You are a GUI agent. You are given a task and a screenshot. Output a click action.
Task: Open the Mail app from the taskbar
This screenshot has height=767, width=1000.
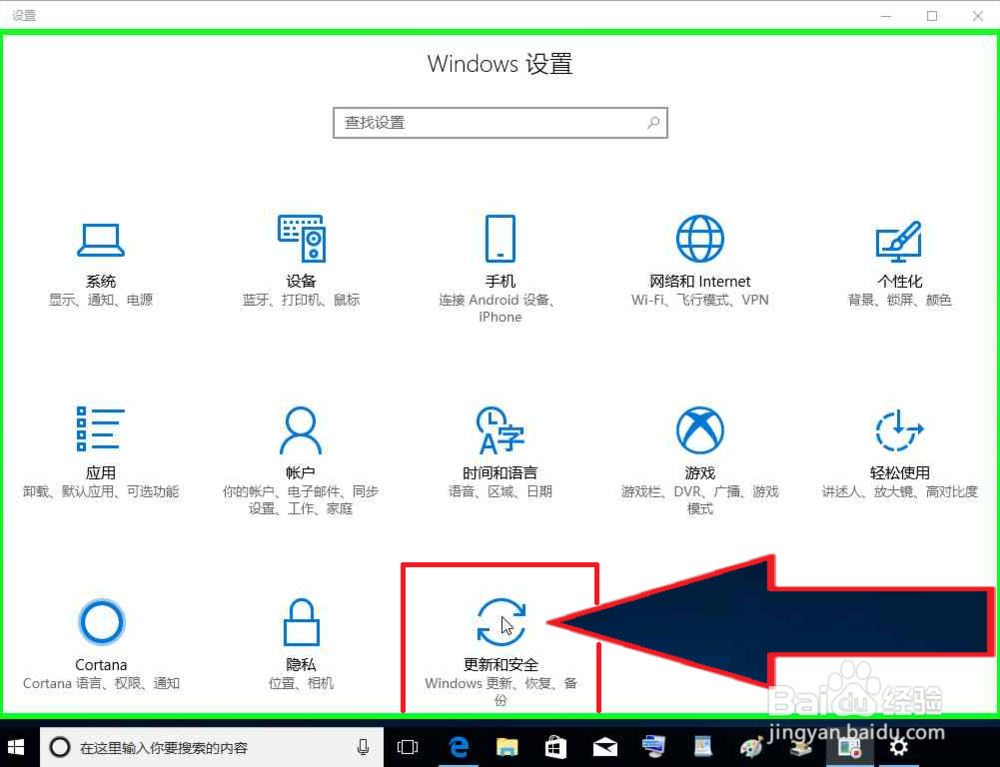pos(604,746)
